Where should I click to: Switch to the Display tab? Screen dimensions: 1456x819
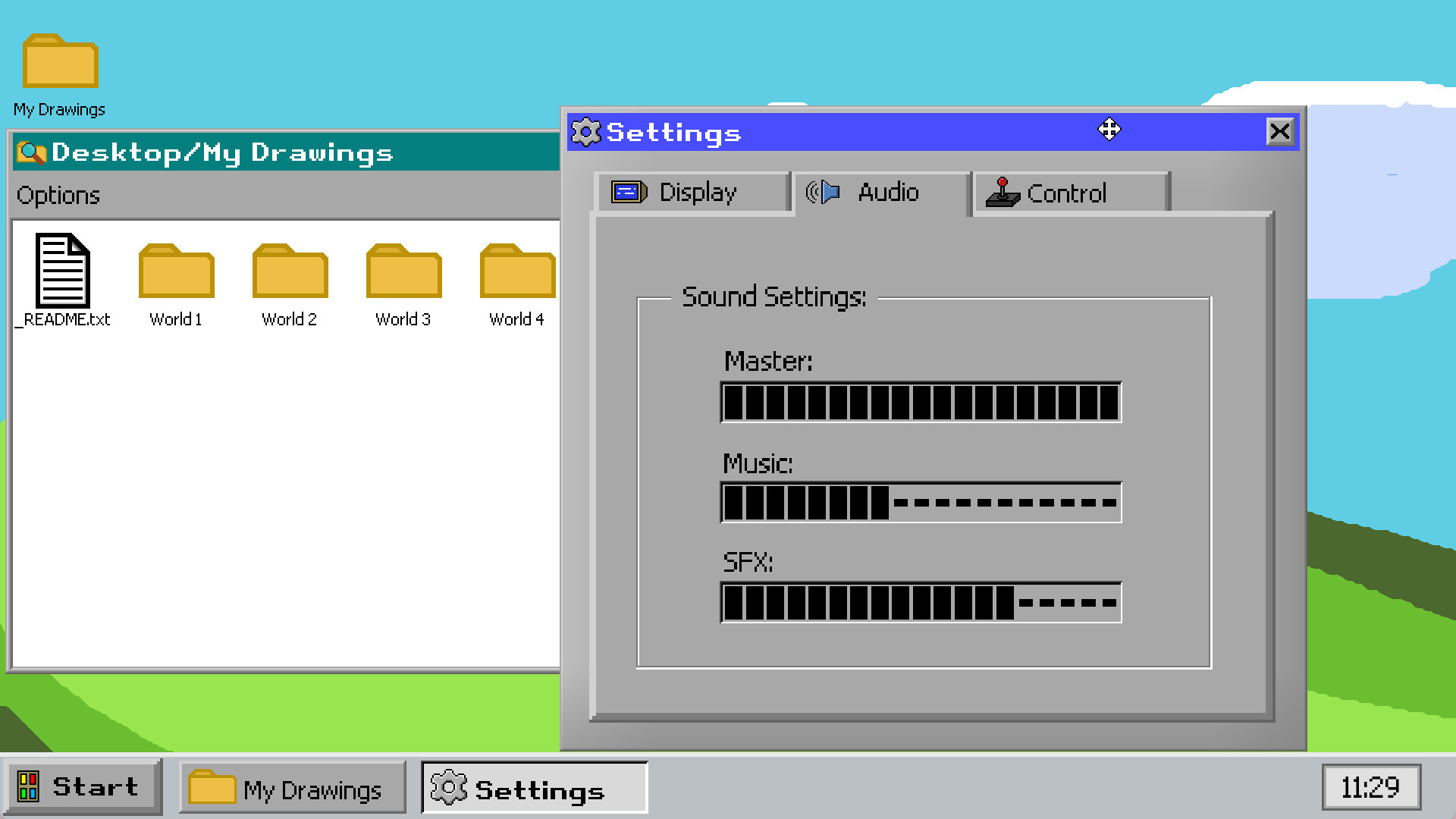click(692, 193)
